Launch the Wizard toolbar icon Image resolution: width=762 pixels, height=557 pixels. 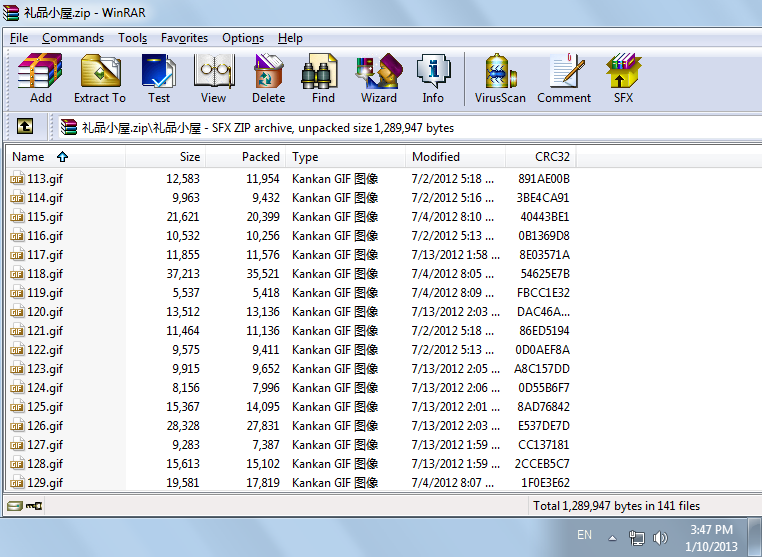tap(379, 79)
